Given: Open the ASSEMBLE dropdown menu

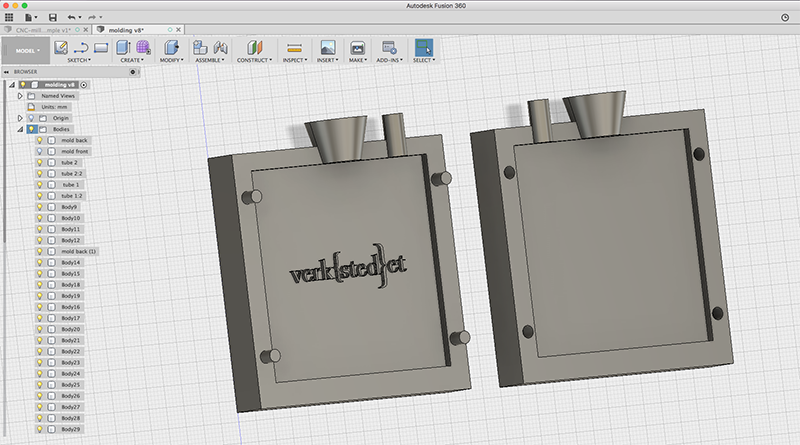Looking at the screenshot, I should [210, 60].
